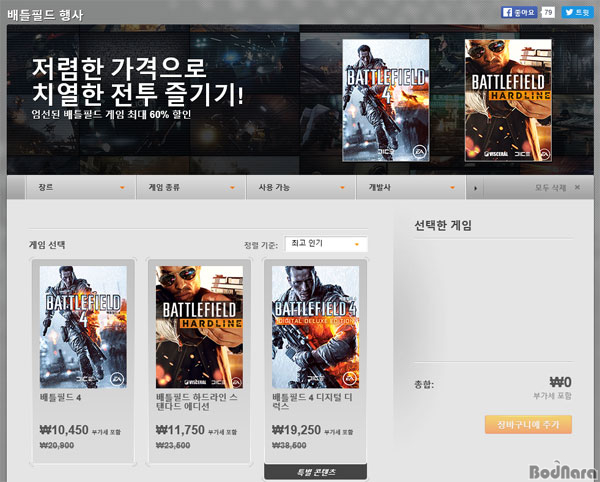Click 배틀필드 4 디지털 디럭스 title
Image resolution: width=600 pixels, height=482 pixels.
click(312, 402)
